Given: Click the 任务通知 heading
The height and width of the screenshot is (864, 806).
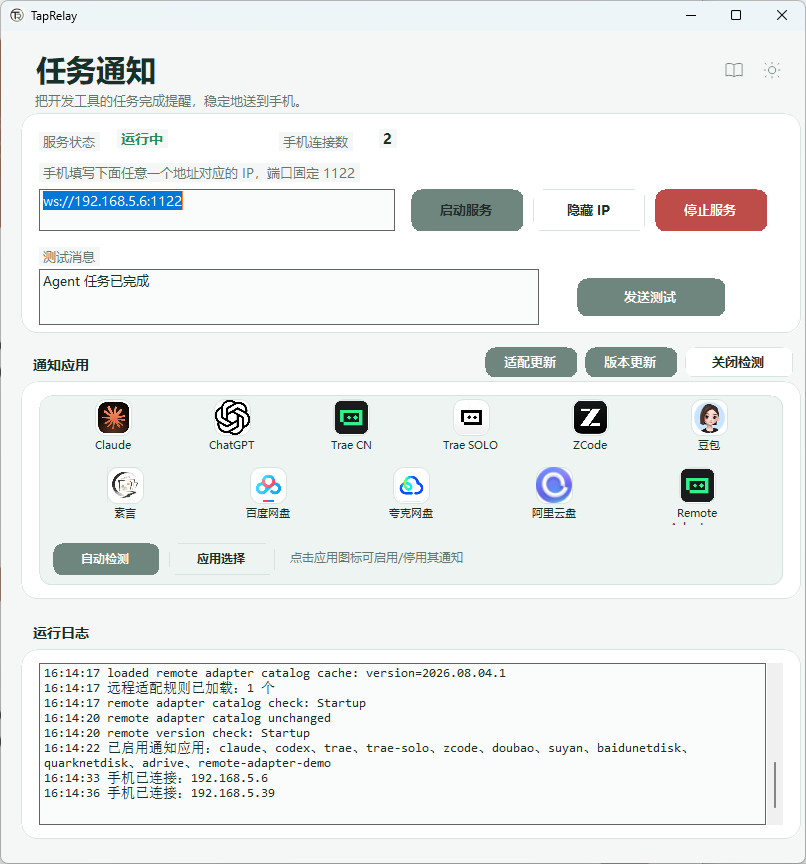Looking at the screenshot, I should pos(96,71).
